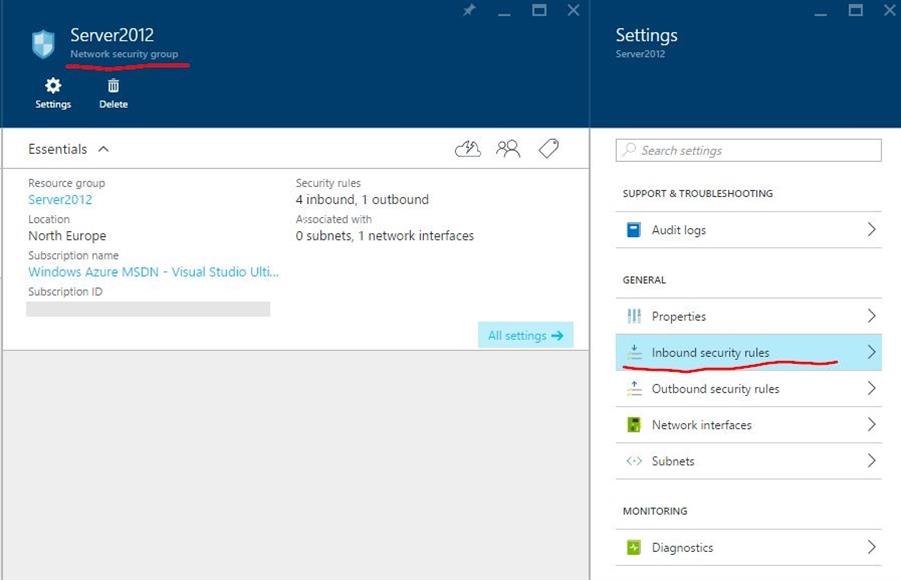901x580 pixels.
Task: Pin the Server2012 blade with pin icon
Action: pyautogui.click(x=470, y=10)
